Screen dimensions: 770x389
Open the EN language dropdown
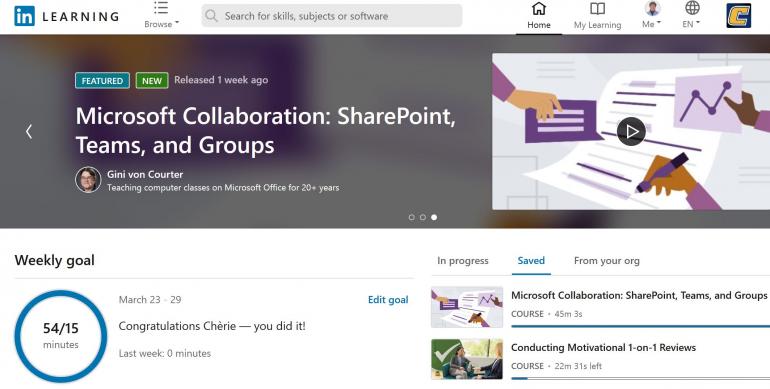click(x=691, y=15)
